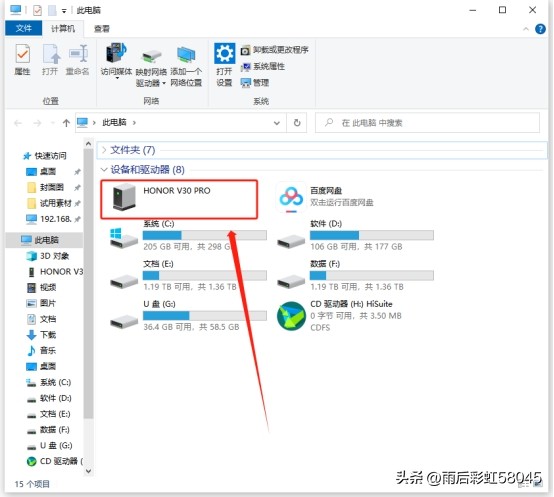Click the Forward navigation arrow
The image size is (554, 497).
[x=37, y=123]
